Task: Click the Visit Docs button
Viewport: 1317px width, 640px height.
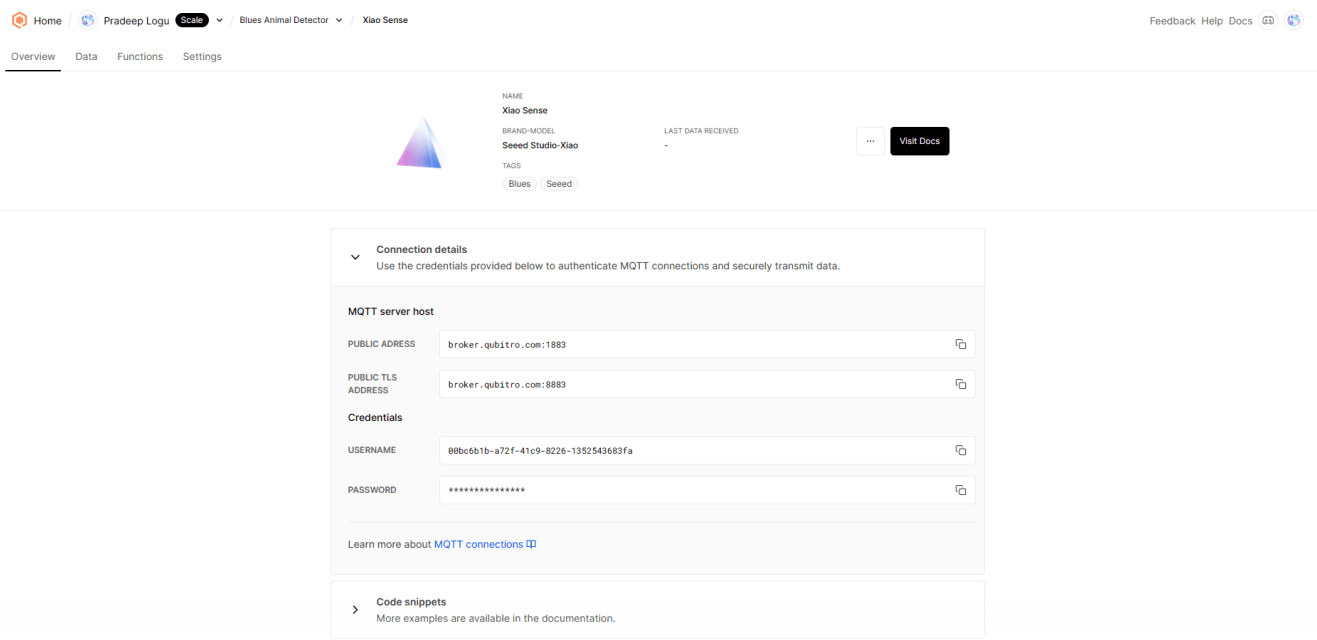Action: 920,141
